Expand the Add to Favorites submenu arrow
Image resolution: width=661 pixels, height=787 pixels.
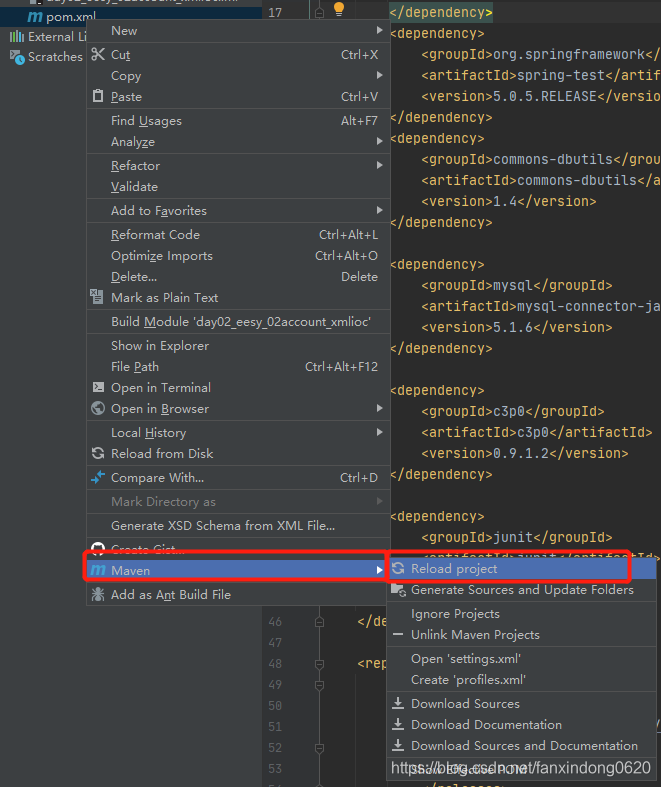pos(379,210)
